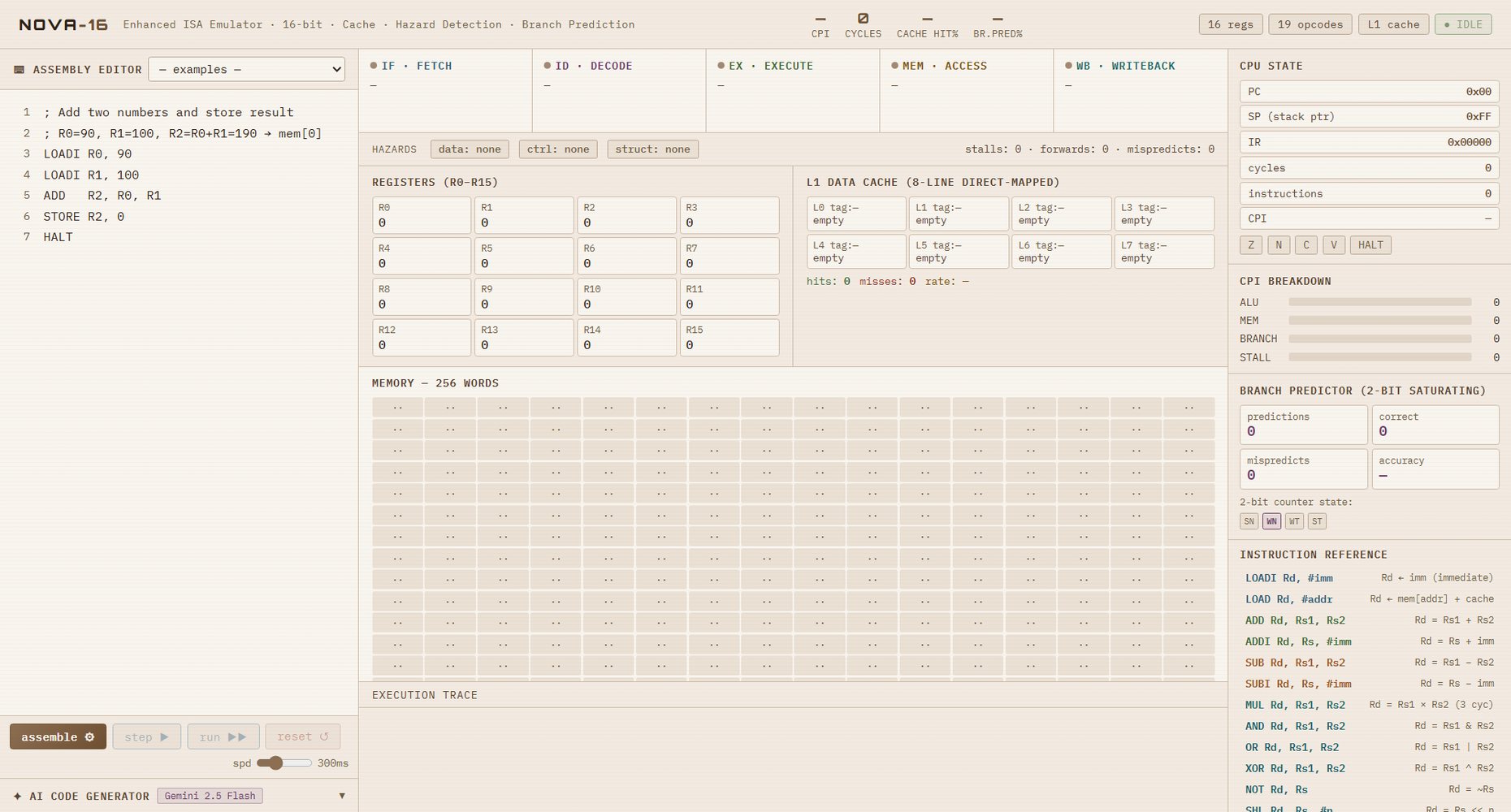Click editor line 'STORE R2, 0'
The image size is (1511, 812).
pos(84,216)
